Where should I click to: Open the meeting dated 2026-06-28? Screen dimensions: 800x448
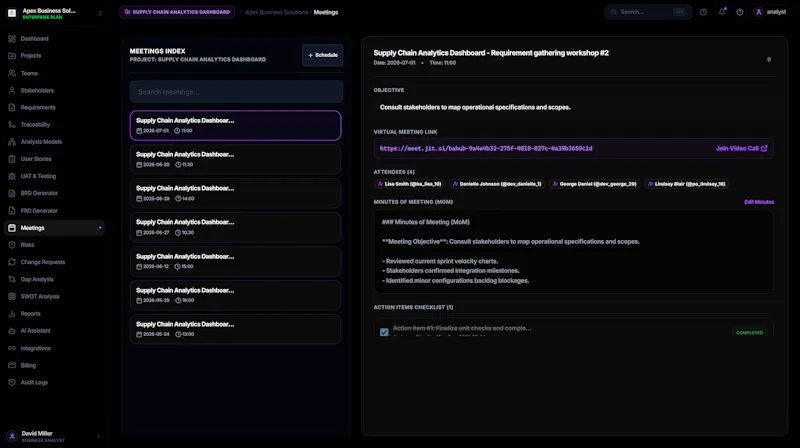[235, 193]
